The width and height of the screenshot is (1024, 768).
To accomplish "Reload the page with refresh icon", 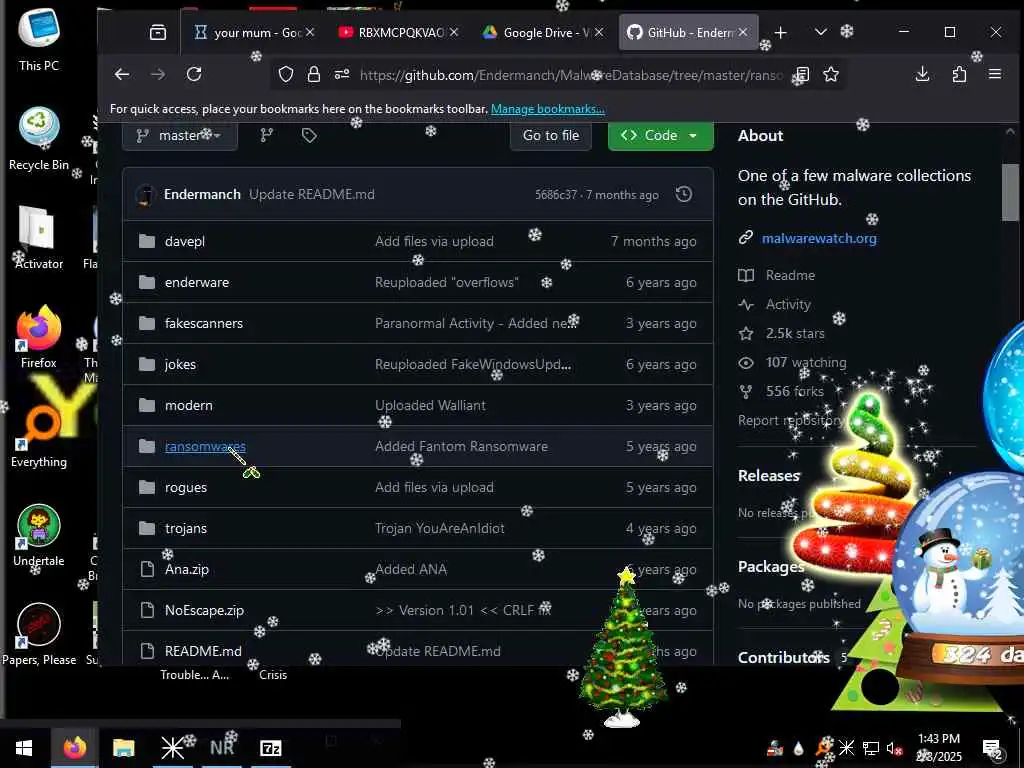I will click(x=194, y=74).
